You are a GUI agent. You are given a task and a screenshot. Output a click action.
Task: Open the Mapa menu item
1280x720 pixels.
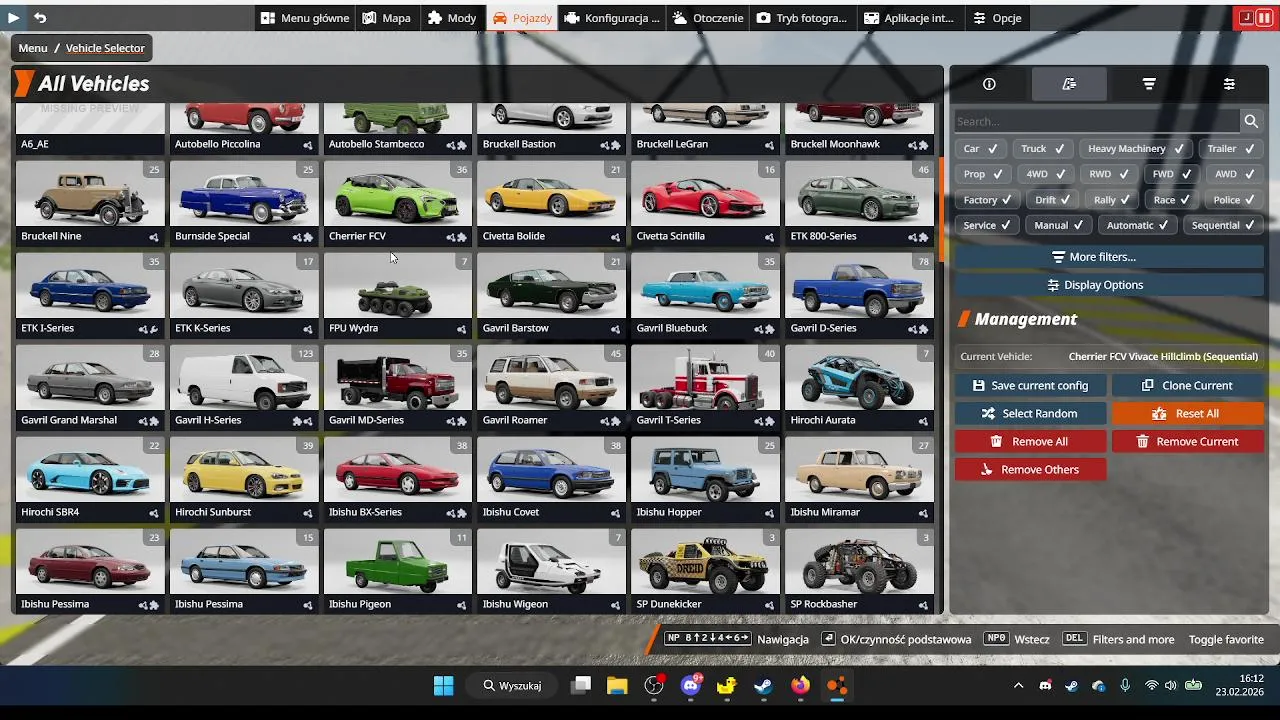point(386,18)
